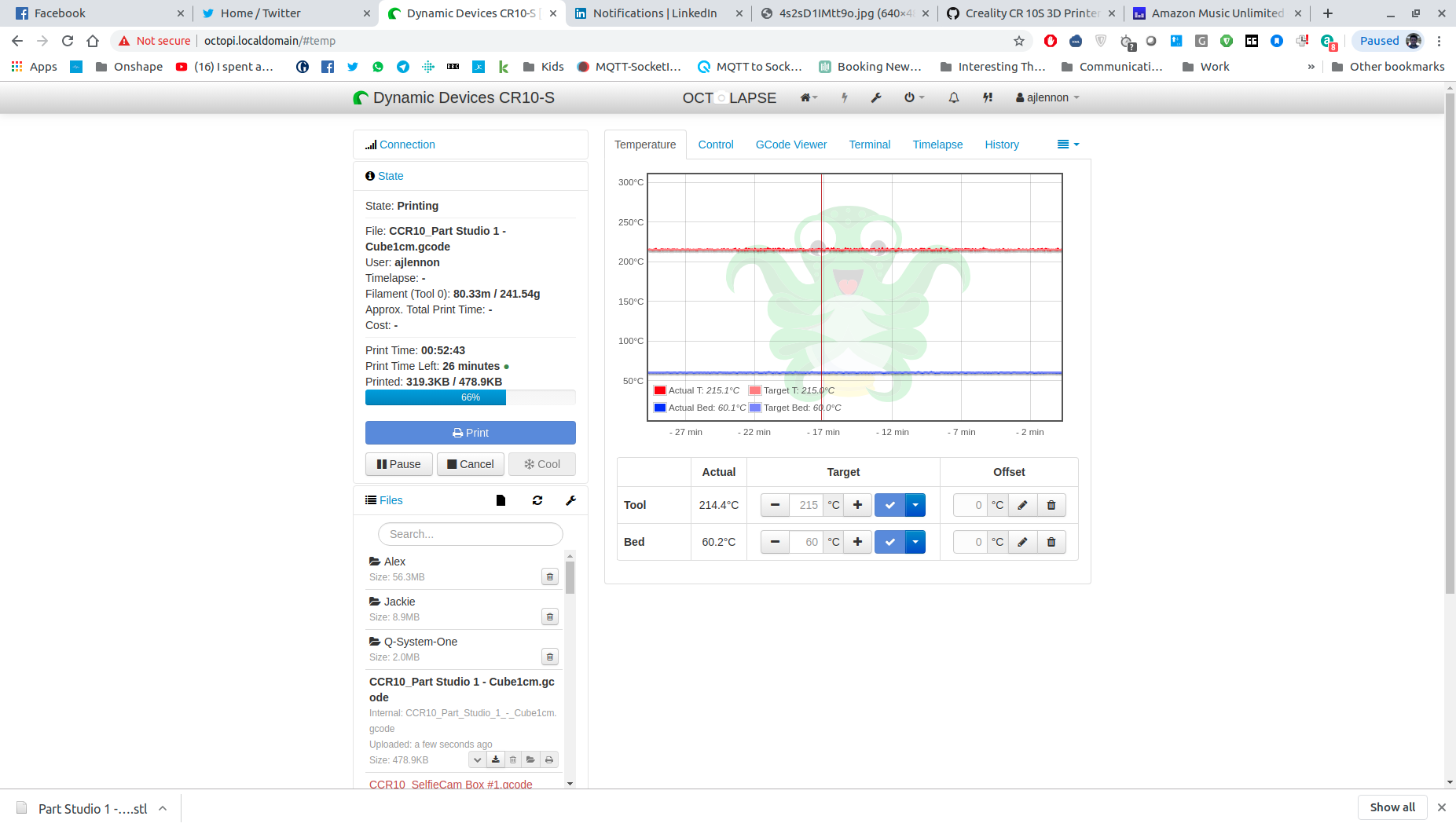Switch to the Creality CR 10S browser tab

1031,13
